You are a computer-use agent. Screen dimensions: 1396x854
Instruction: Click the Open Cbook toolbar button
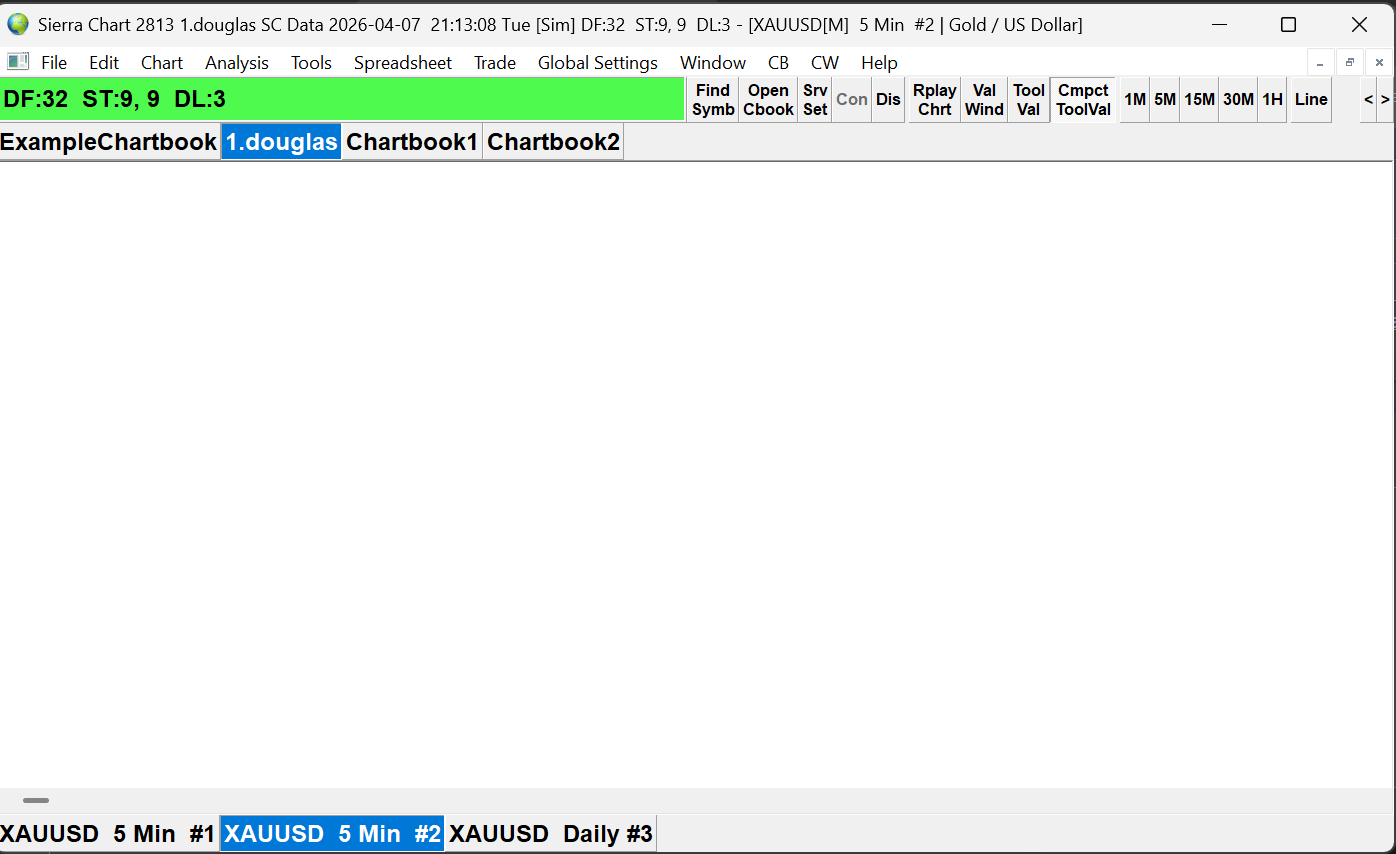(x=768, y=100)
